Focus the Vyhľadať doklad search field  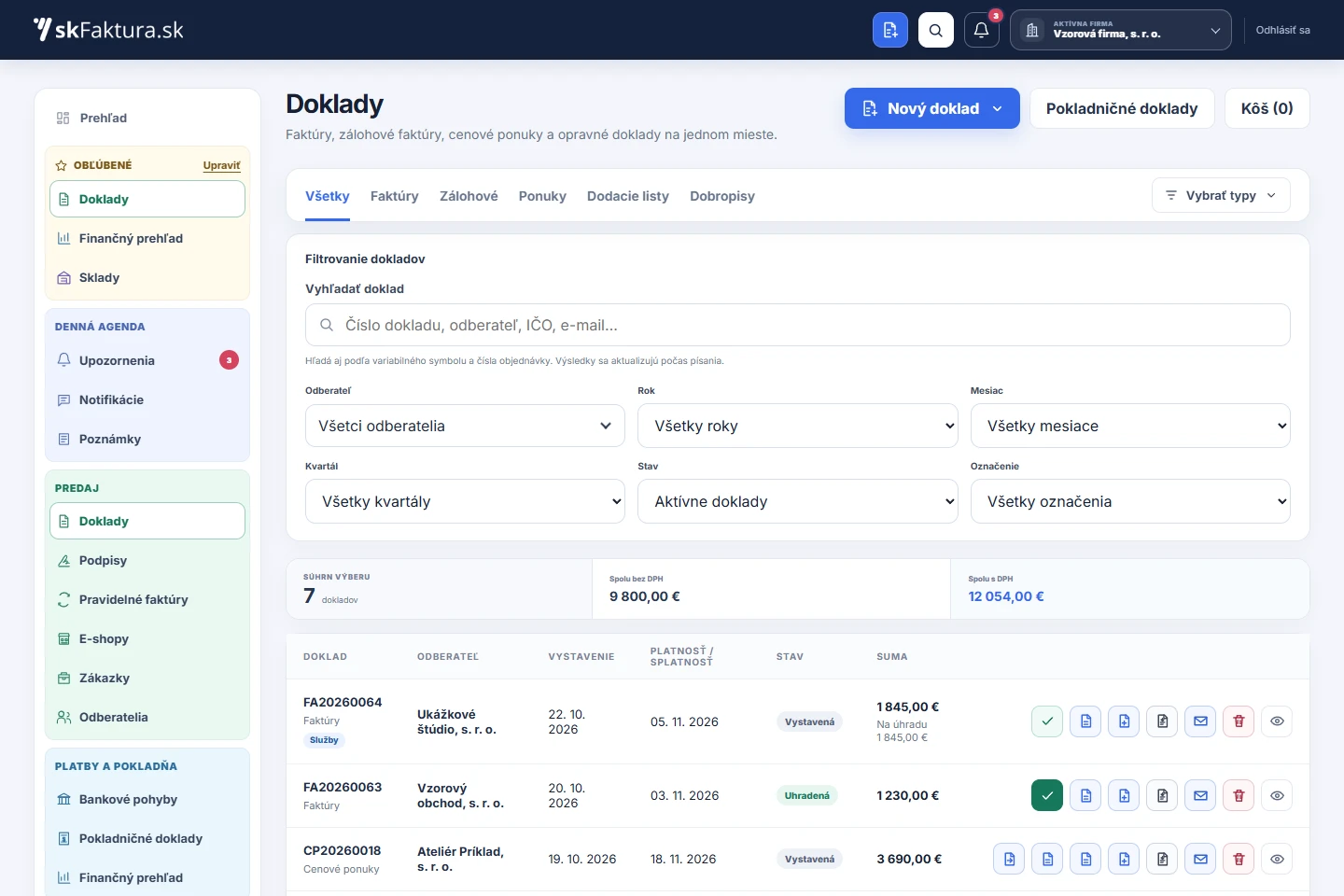coord(798,325)
